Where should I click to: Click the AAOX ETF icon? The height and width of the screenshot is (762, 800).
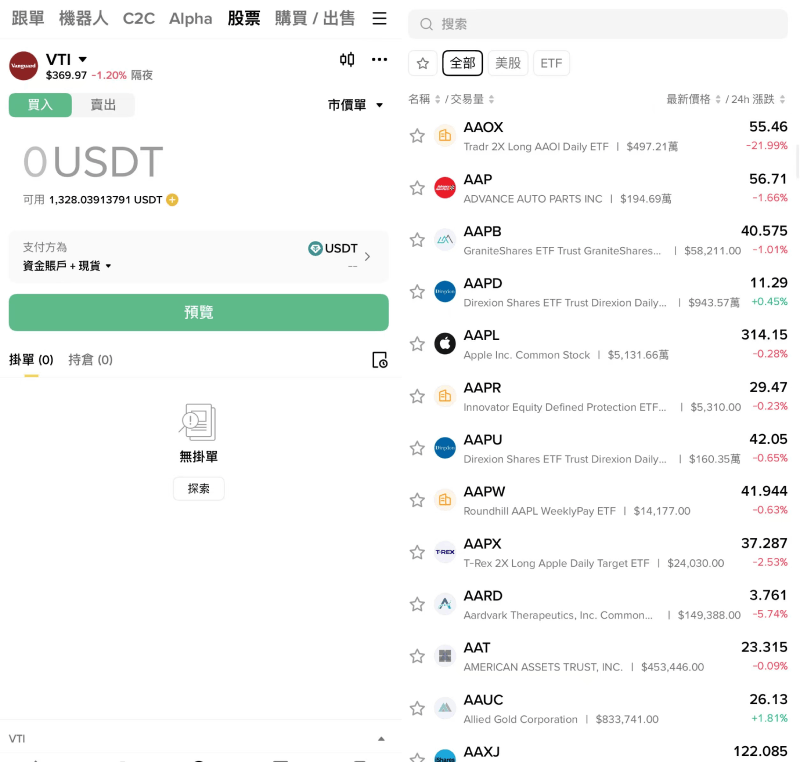coord(445,136)
